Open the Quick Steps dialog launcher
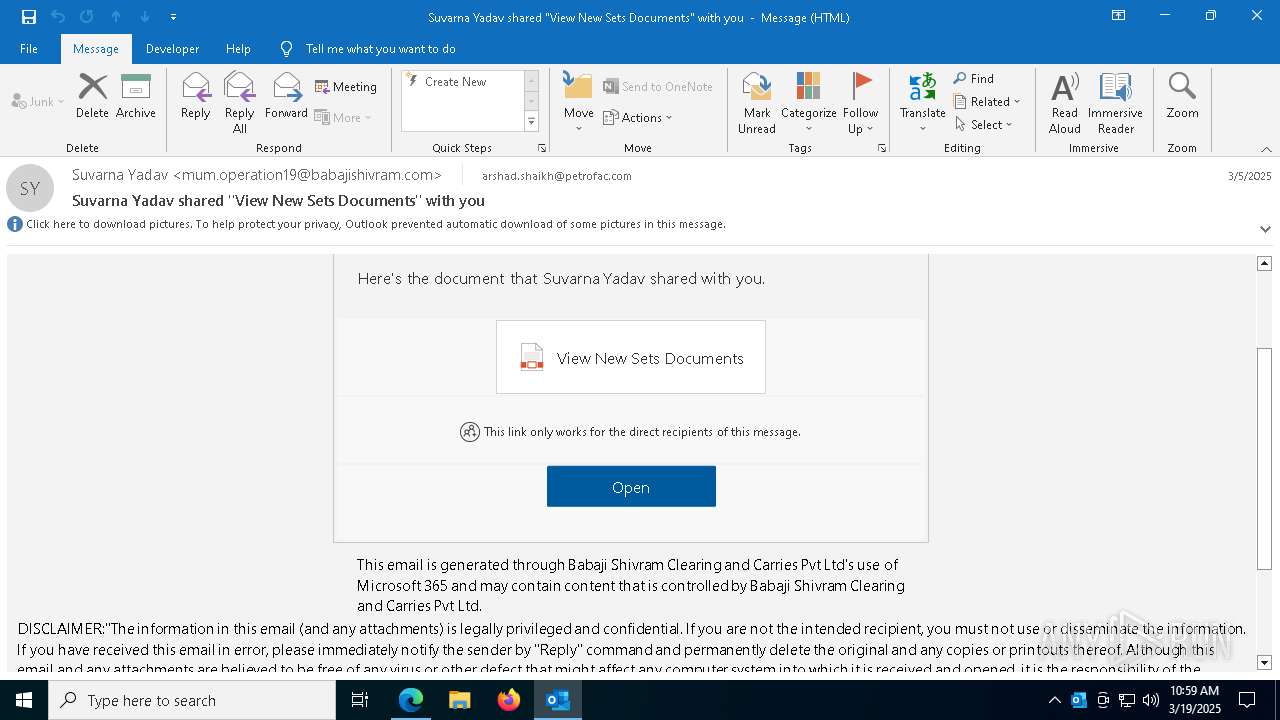1280x720 pixels. click(542, 148)
